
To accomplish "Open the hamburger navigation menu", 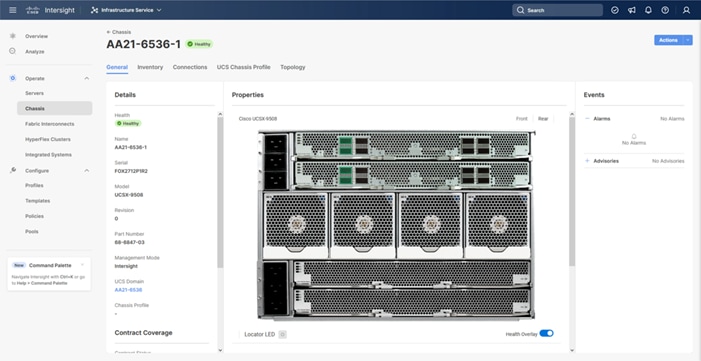I will click(x=13, y=10).
